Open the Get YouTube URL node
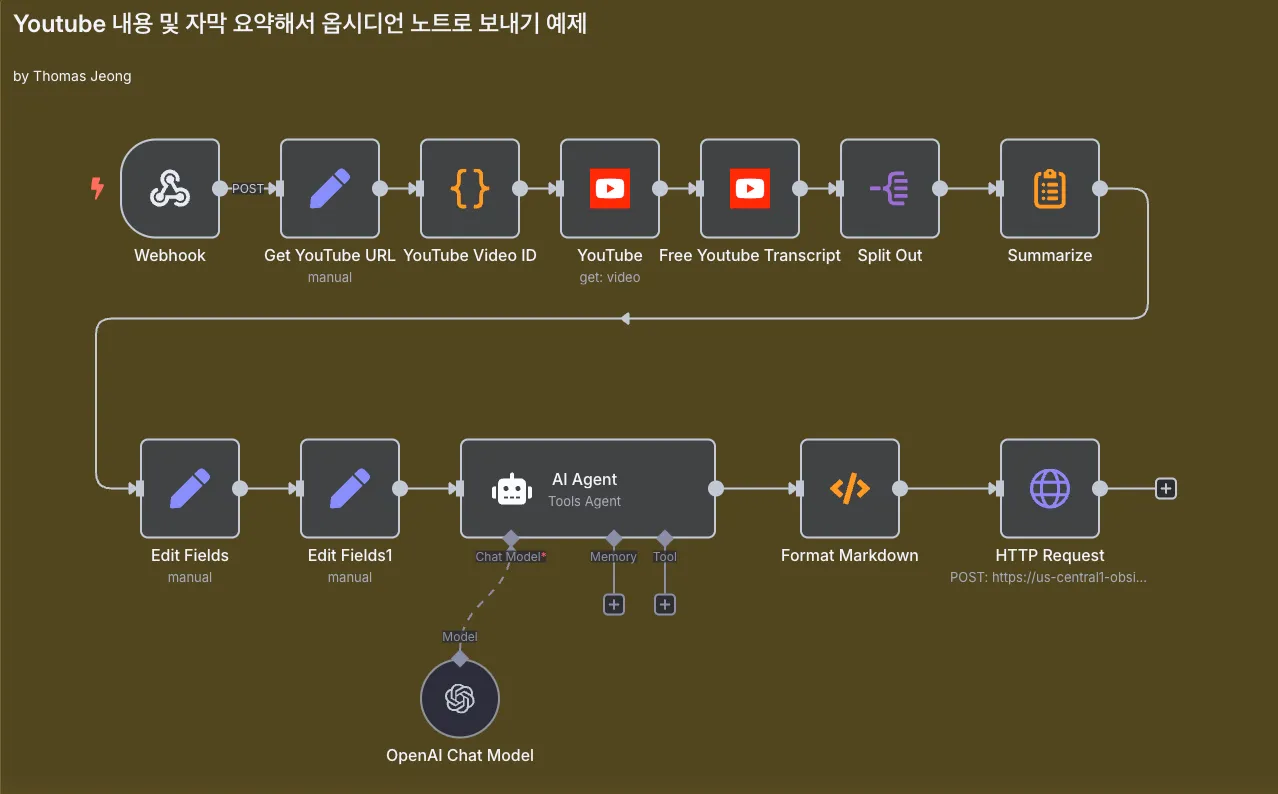The image size is (1278, 794). 329,188
